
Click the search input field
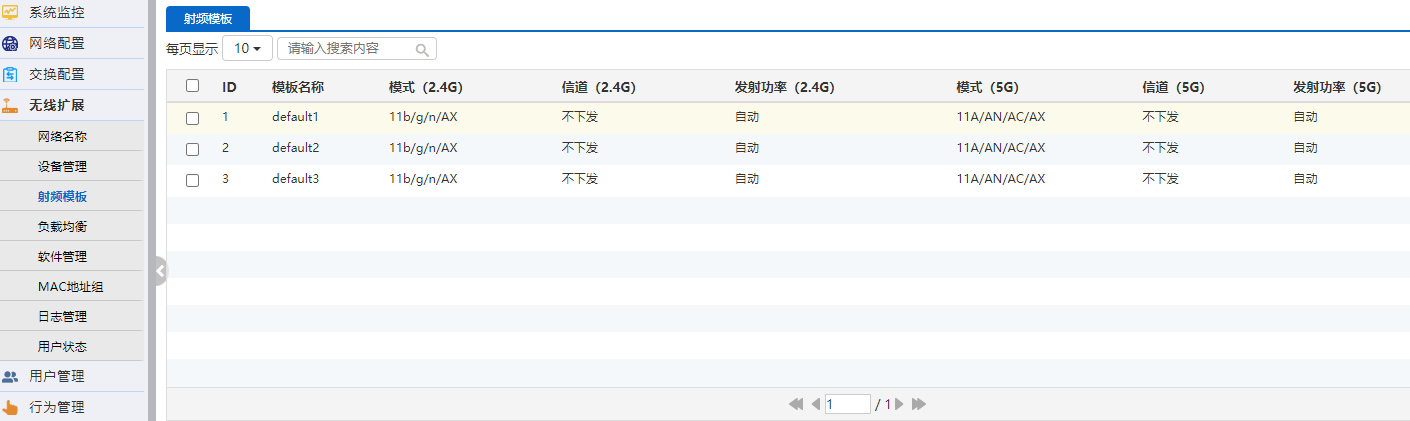pyautogui.click(x=357, y=48)
